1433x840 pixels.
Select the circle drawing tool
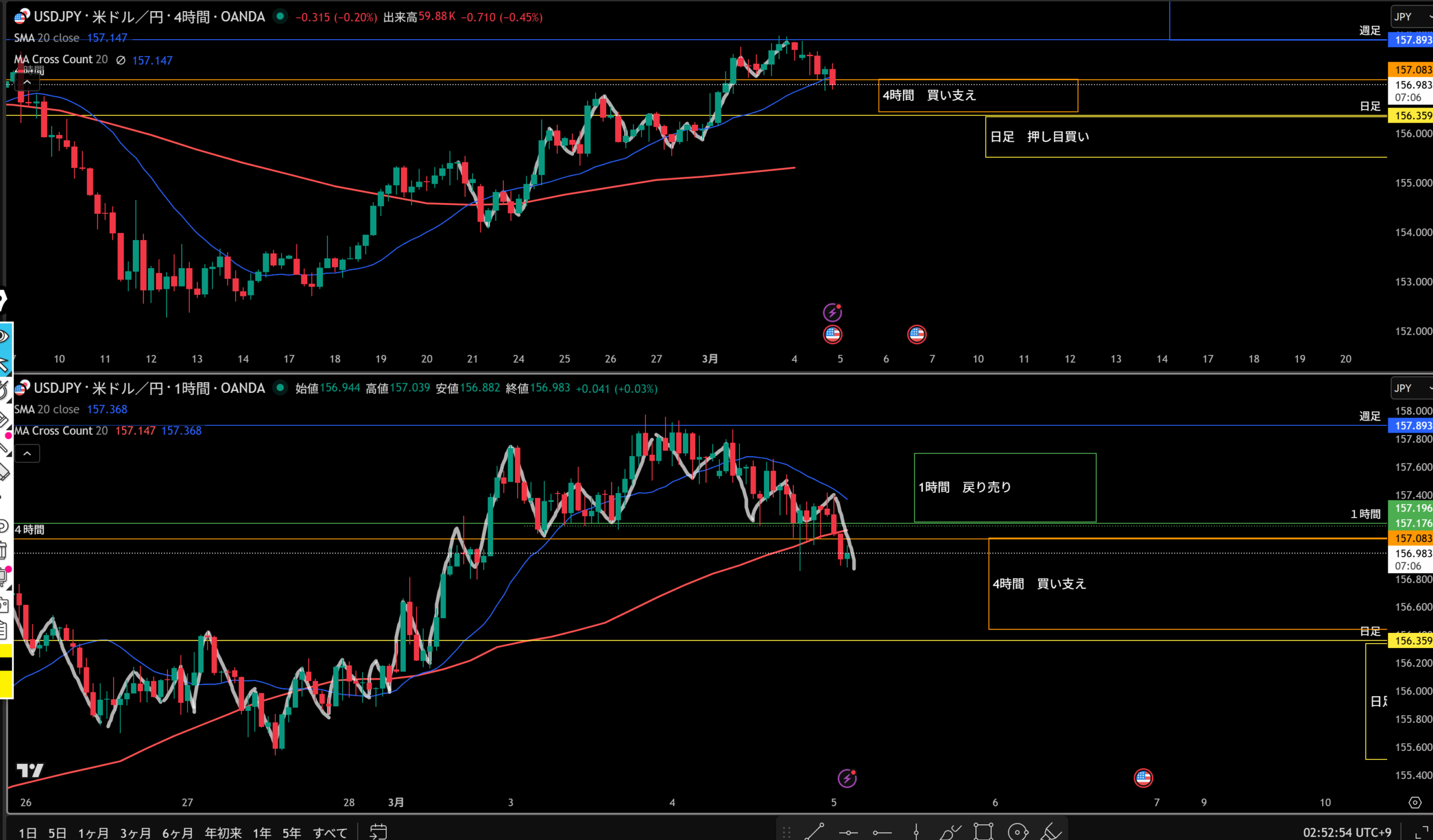tap(1017, 833)
